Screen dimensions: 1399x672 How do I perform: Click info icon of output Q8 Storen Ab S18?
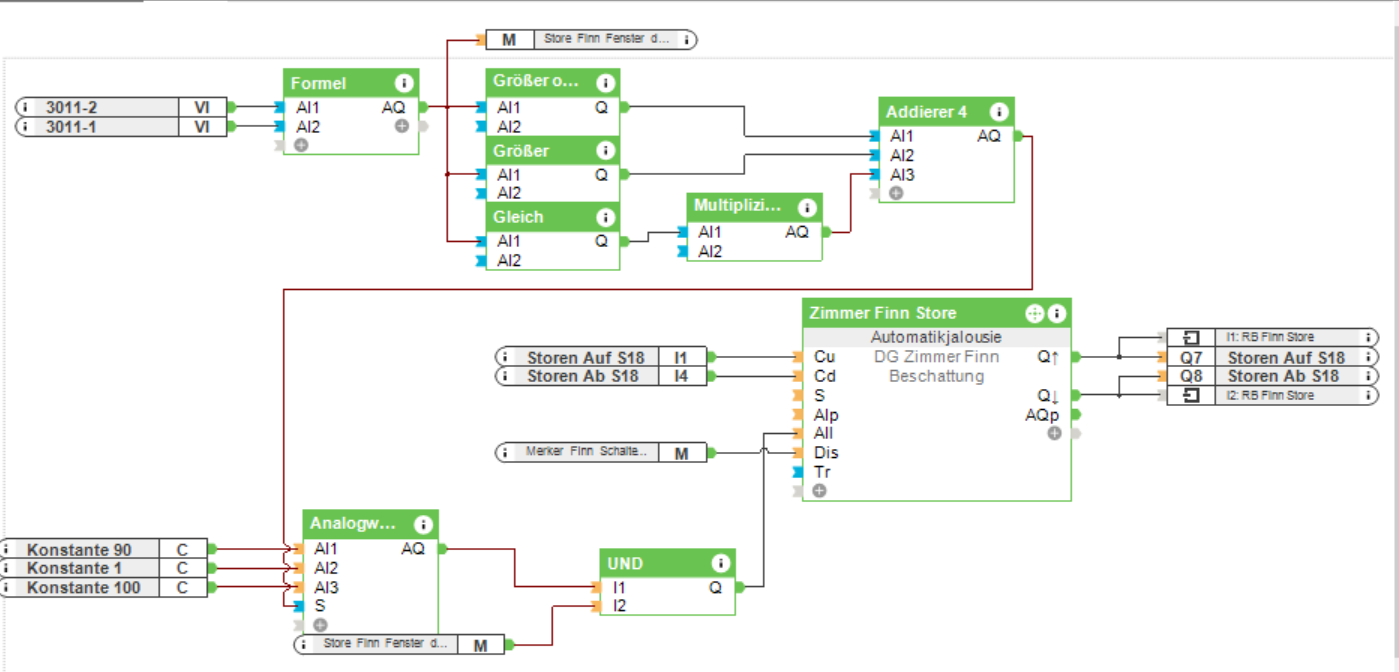click(x=1367, y=376)
